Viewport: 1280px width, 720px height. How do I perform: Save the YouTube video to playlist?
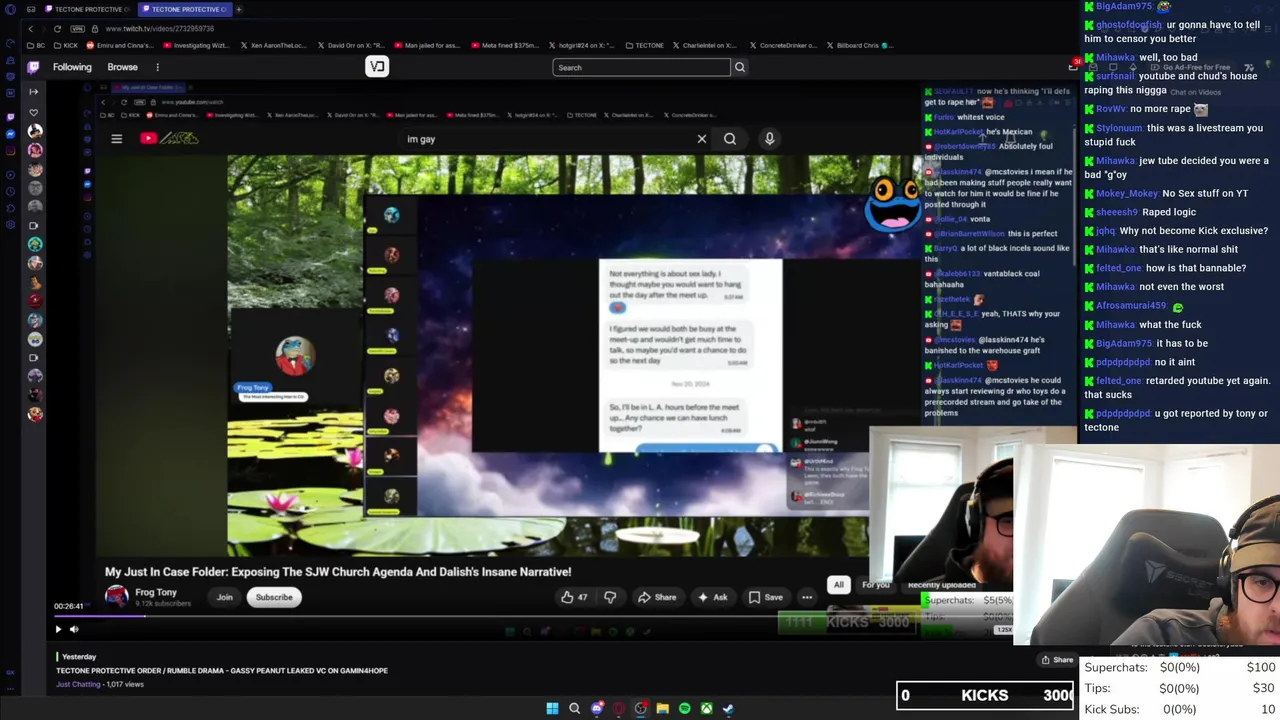click(x=766, y=597)
